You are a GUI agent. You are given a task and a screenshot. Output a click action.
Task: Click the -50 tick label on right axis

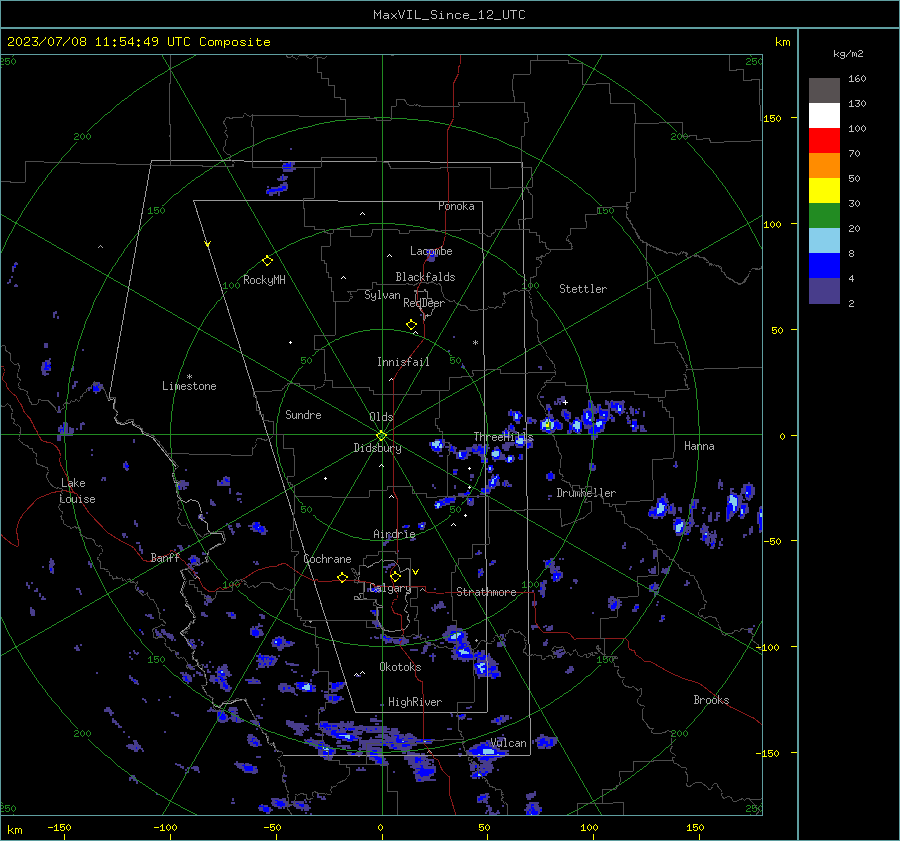click(773, 541)
